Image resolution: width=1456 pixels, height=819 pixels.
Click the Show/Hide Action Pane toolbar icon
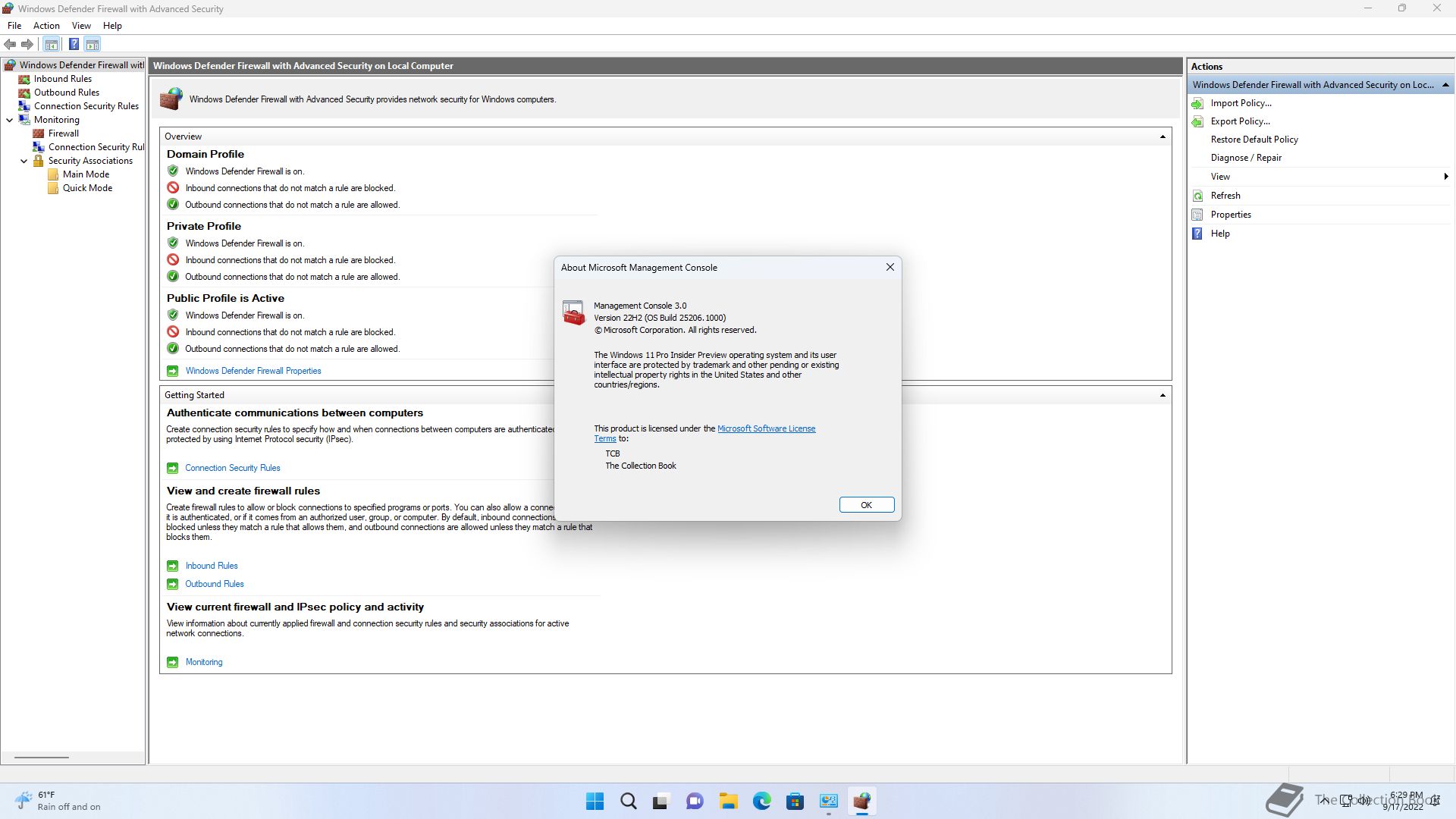[x=93, y=44]
